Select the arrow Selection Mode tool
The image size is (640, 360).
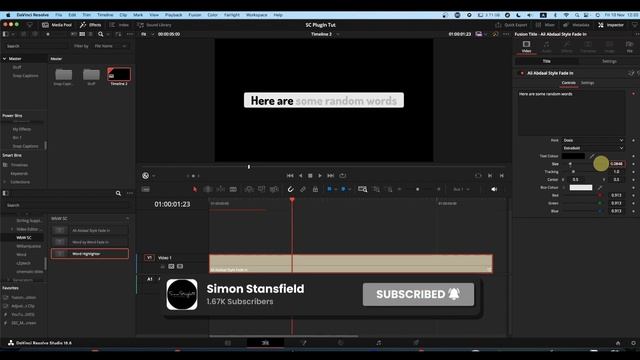pos(195,189)
